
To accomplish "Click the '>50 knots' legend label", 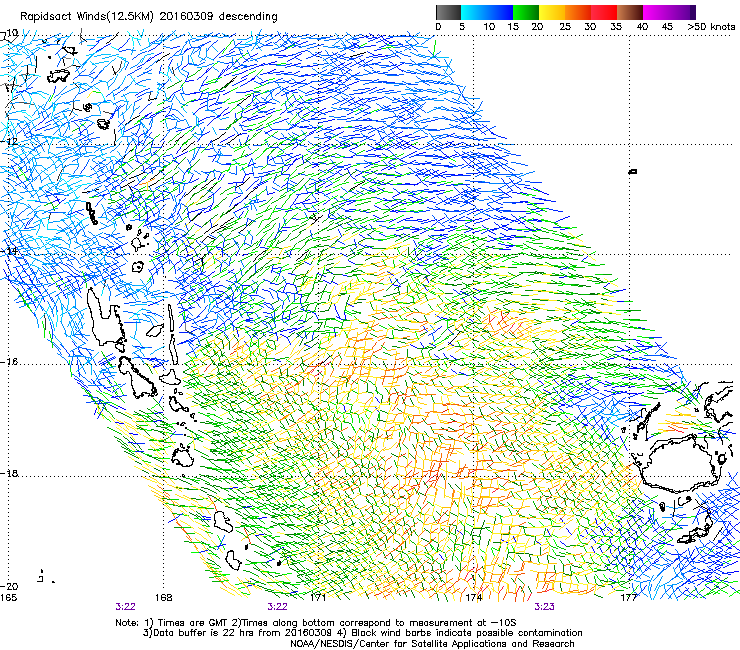I will click(x=711, y=27).
